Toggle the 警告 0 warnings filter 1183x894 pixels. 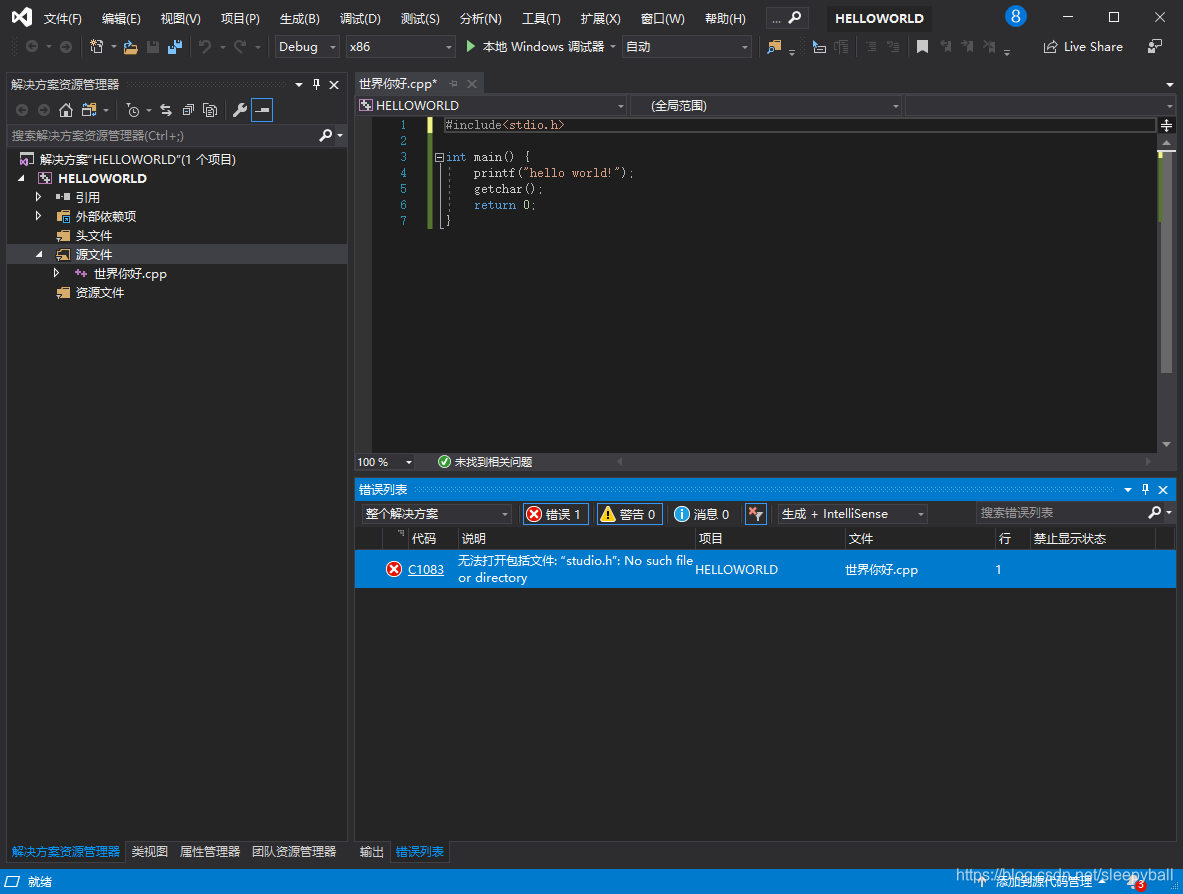click(629, 514)
